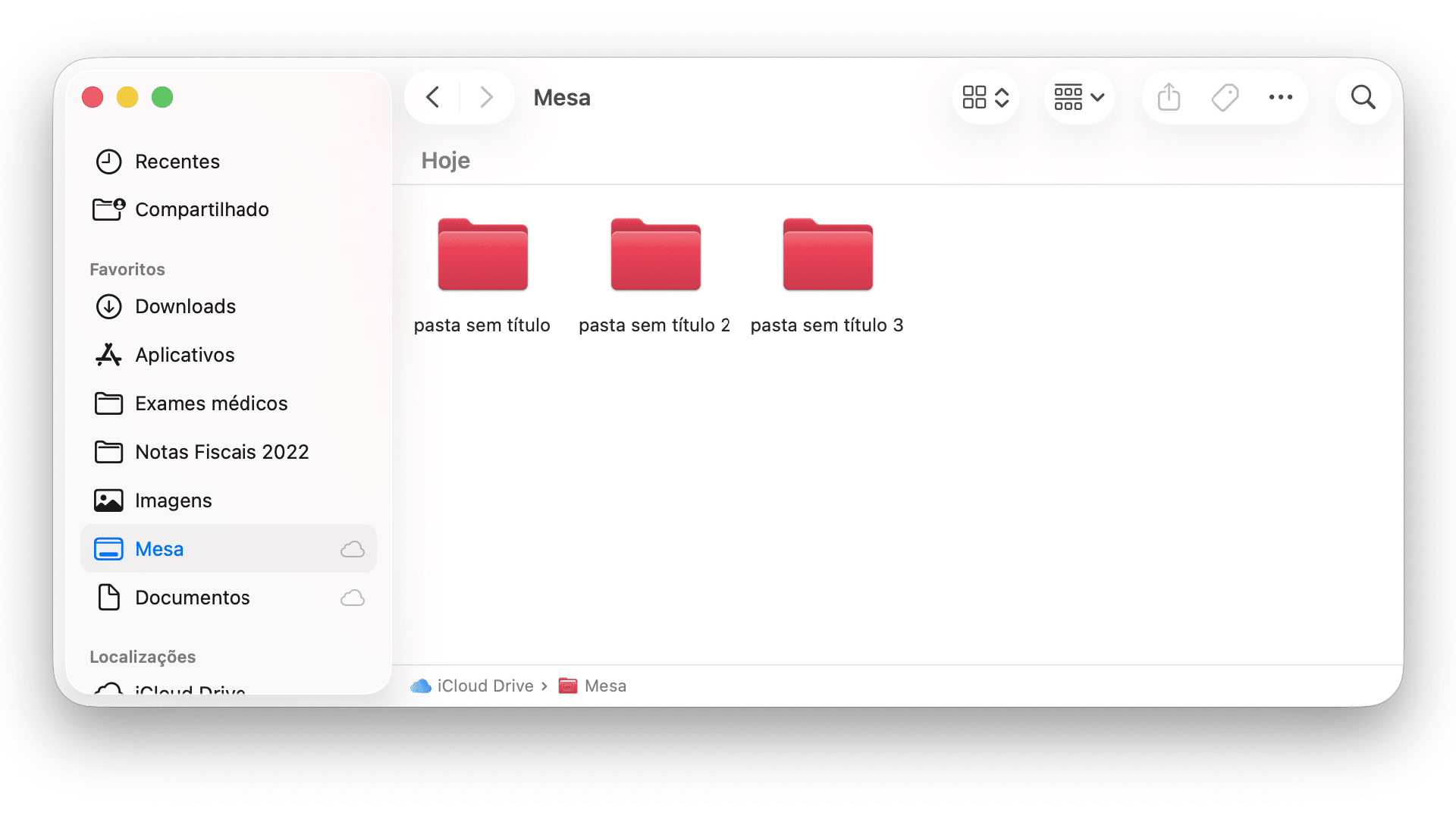This screenshot has width=1456, height=819.
Task: Open the Aplicativos sidebar item
Action: [184, 355]
